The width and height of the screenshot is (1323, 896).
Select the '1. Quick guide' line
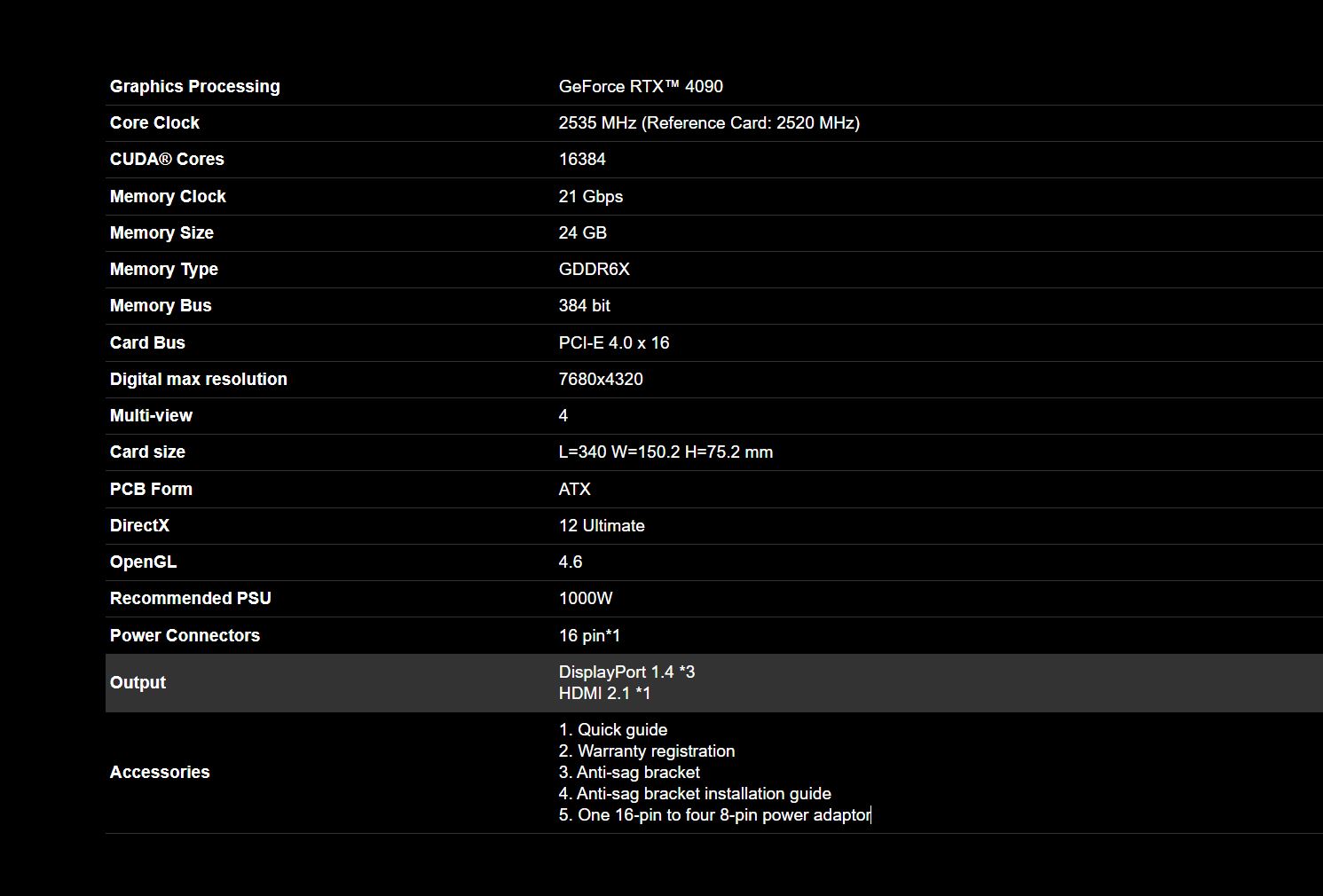613,729
